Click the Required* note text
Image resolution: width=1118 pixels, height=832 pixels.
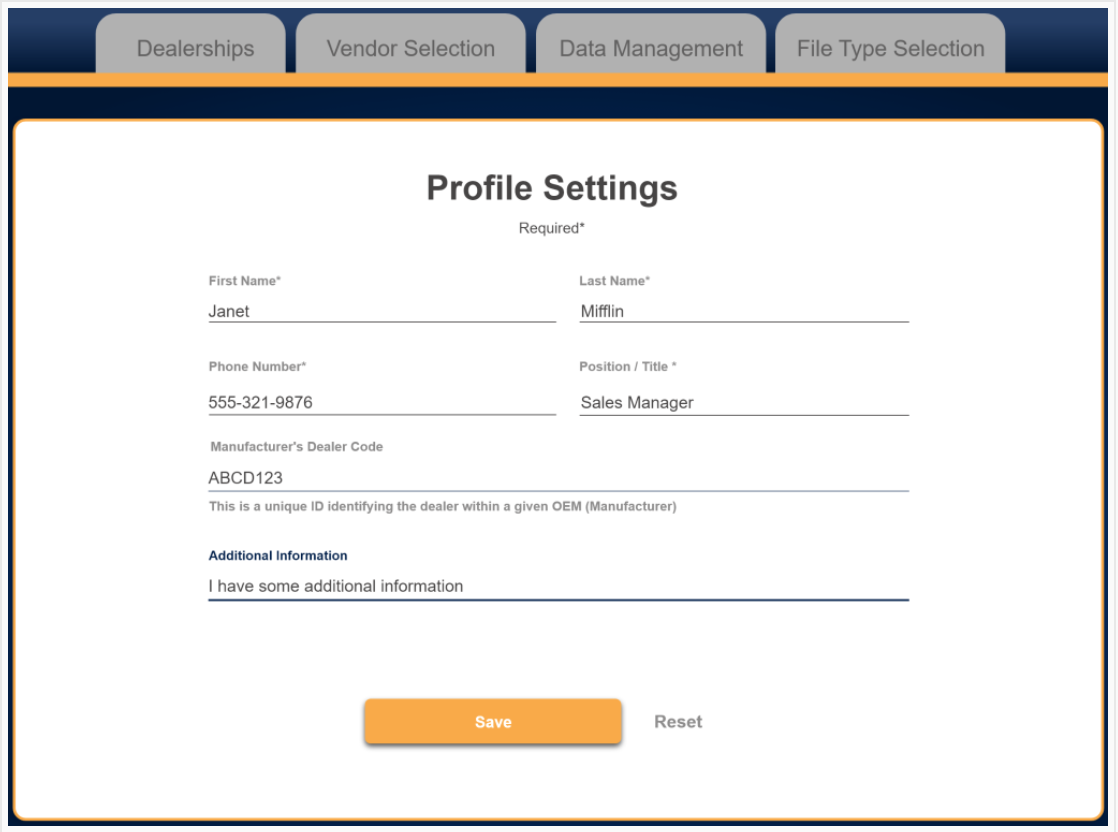pyautogui.click(x=551, y=228)
